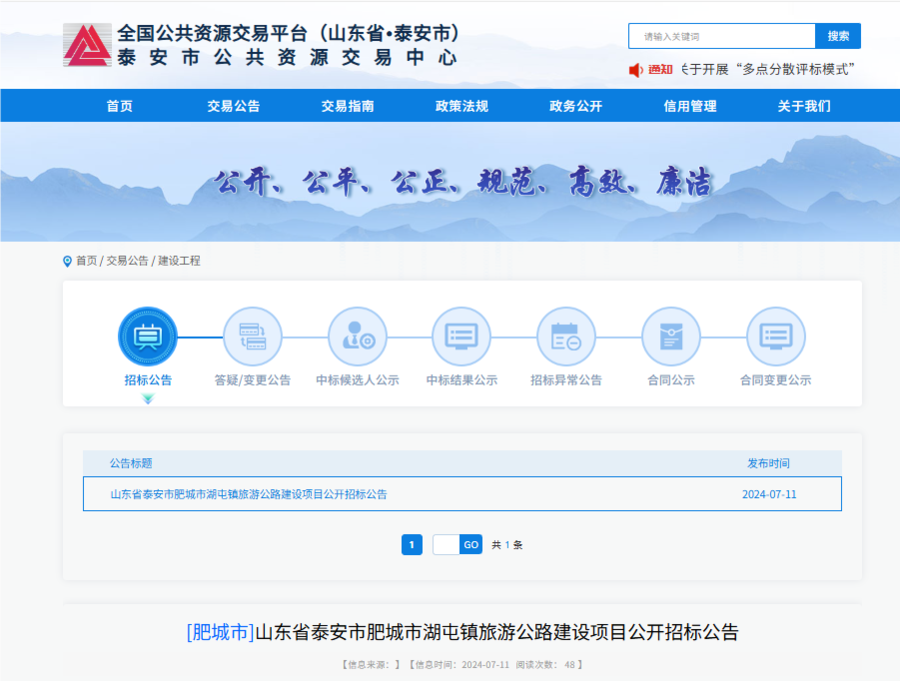Image resolution: width=900 pixels, height=681 pixels.
Task: Click the 中标结果公示 icon
Action: click(461, 336)
